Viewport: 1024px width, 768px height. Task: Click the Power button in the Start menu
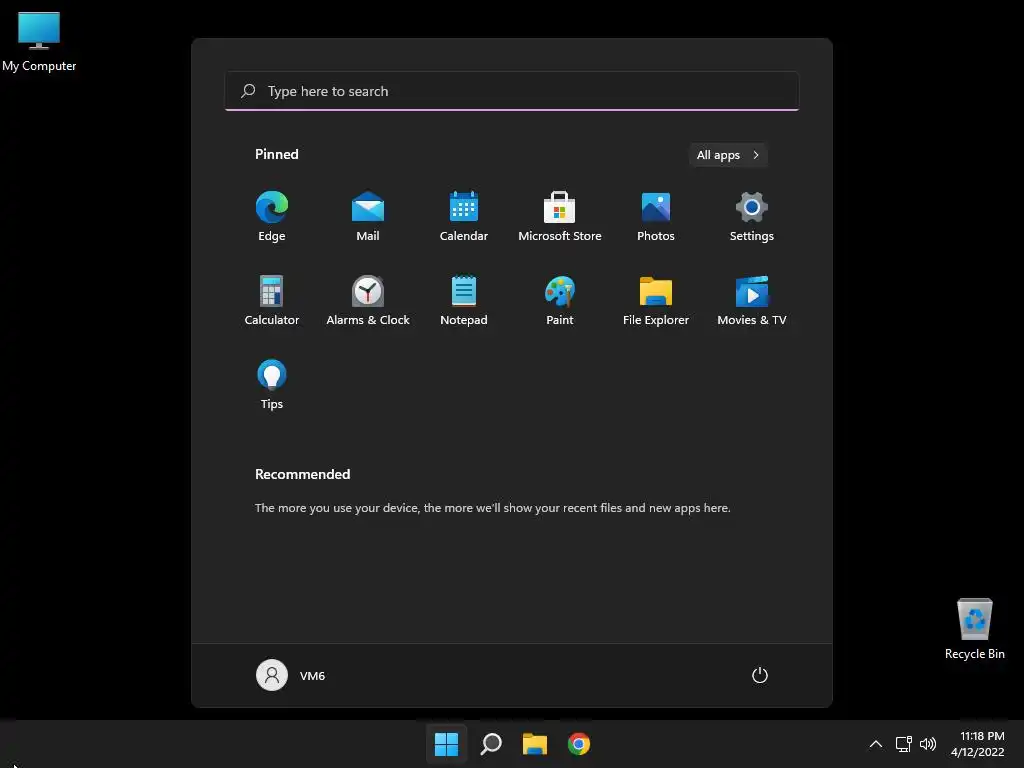pos(760,675)
